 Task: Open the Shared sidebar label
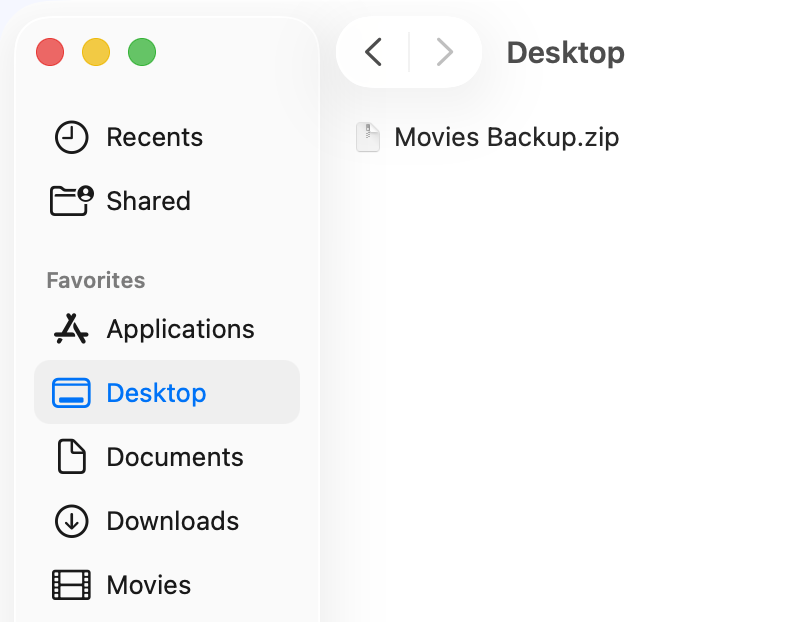click(148, 201)
